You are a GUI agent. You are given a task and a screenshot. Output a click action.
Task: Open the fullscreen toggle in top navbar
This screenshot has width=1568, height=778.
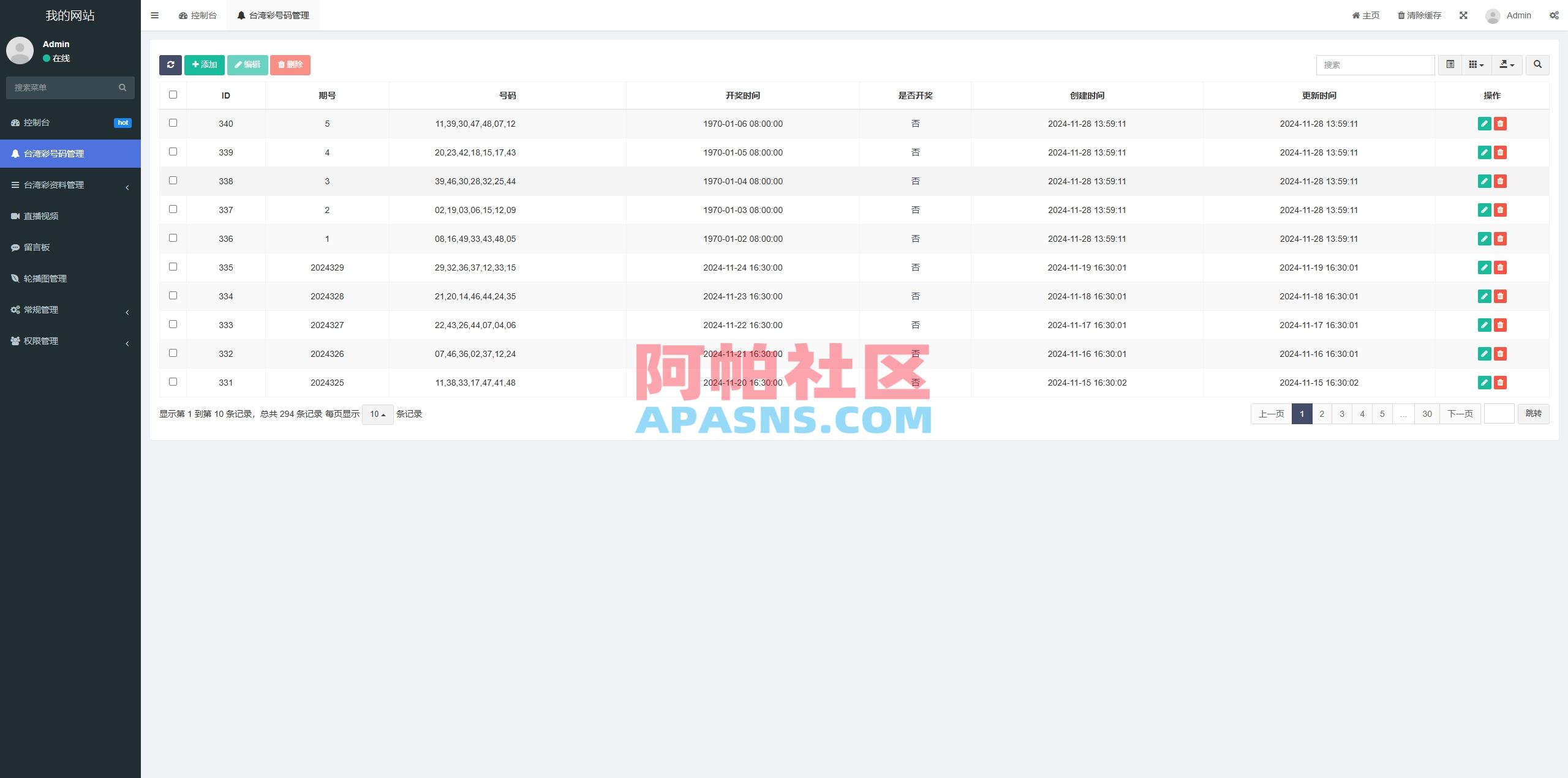click(x=1464, y=15)
